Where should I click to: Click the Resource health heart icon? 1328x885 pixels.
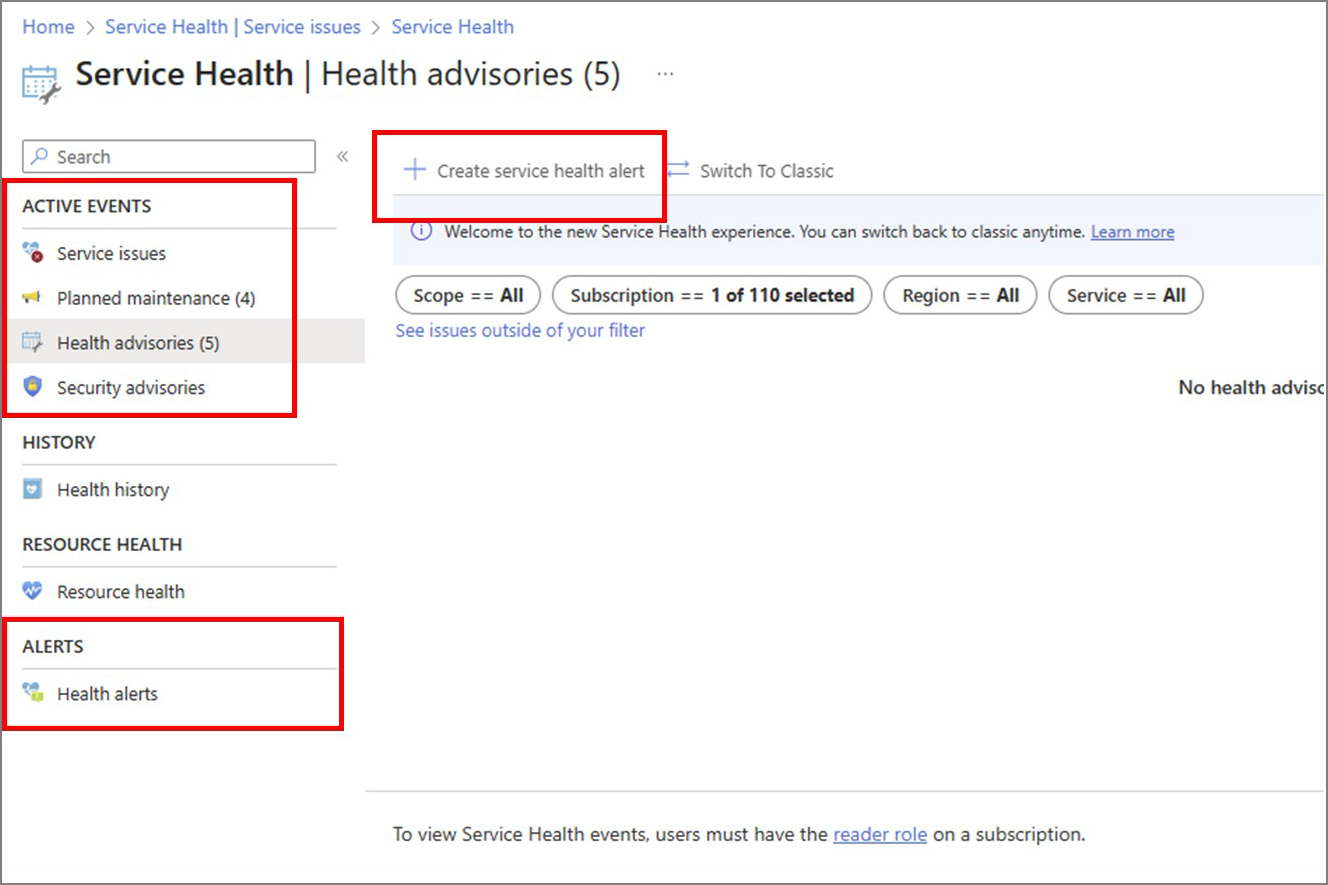(x=33, y=591)
